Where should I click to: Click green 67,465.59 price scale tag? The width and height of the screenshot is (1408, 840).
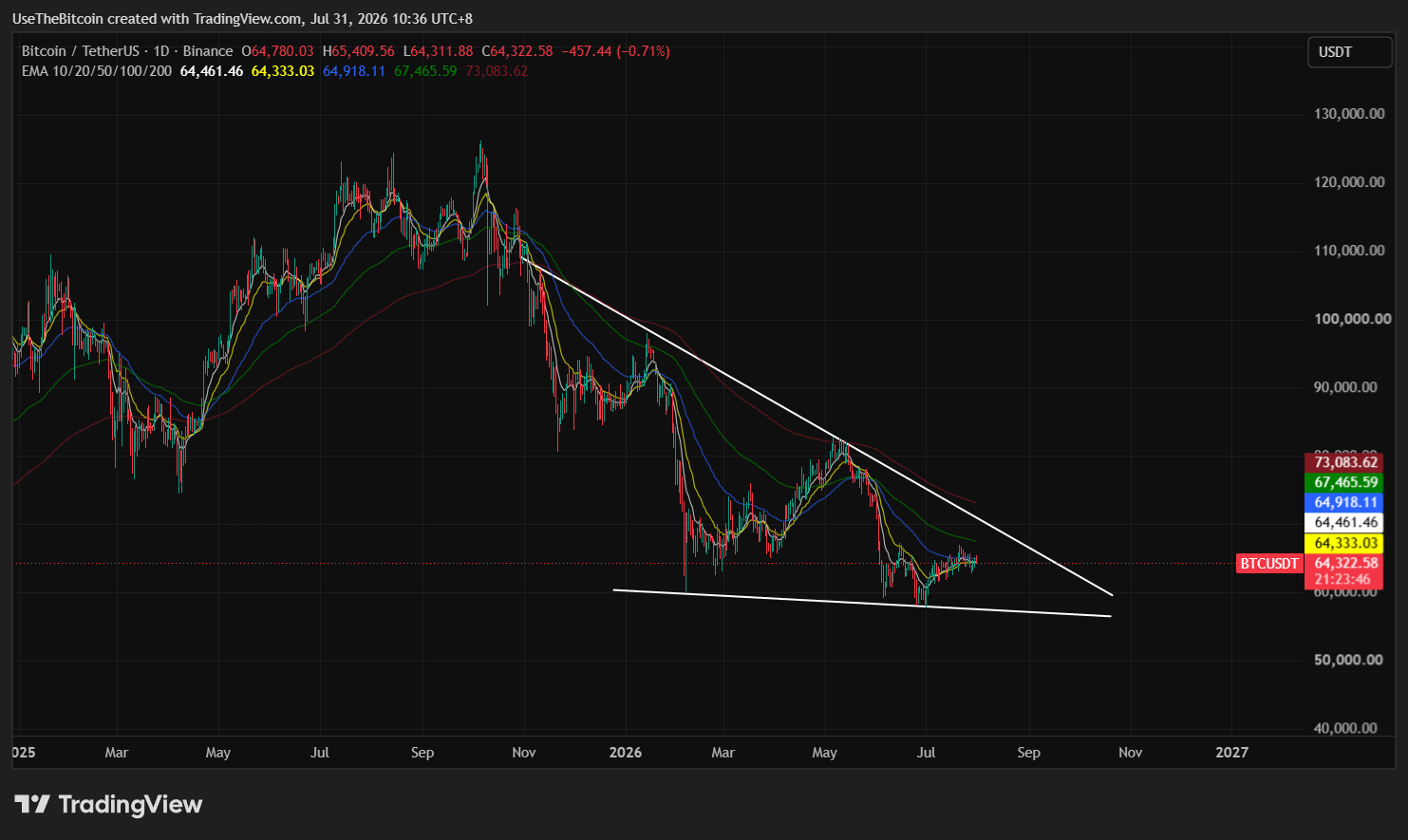click(1344, 482)
